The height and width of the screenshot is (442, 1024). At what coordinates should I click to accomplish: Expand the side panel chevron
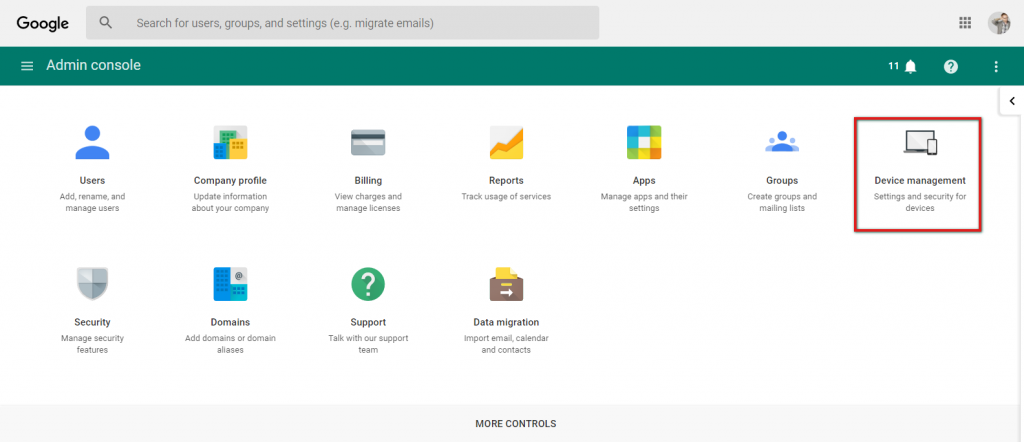[x=1012, y=101]
